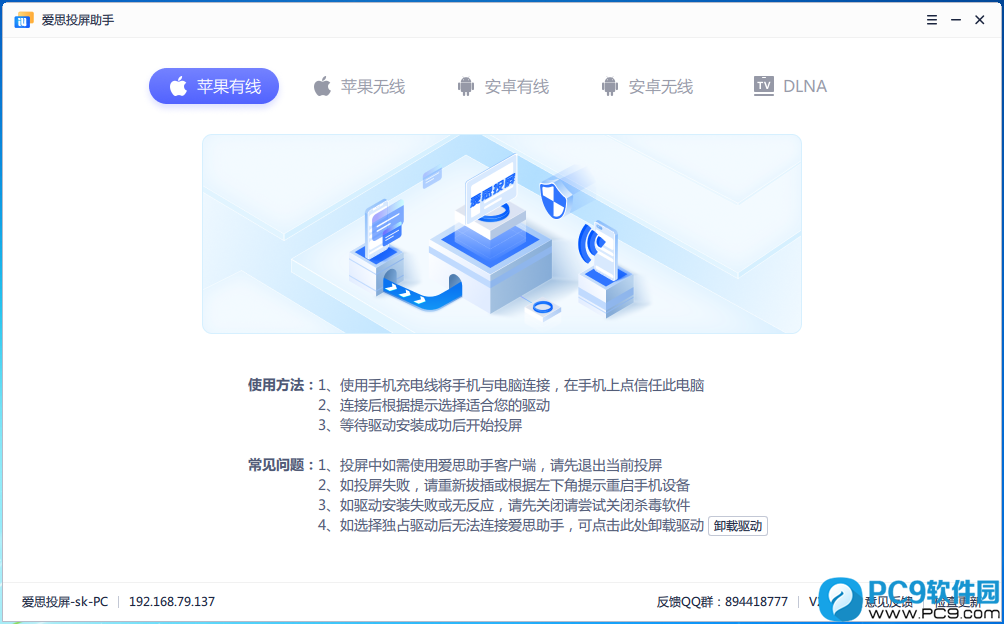Click the central illustration banner

coord(502,234)
